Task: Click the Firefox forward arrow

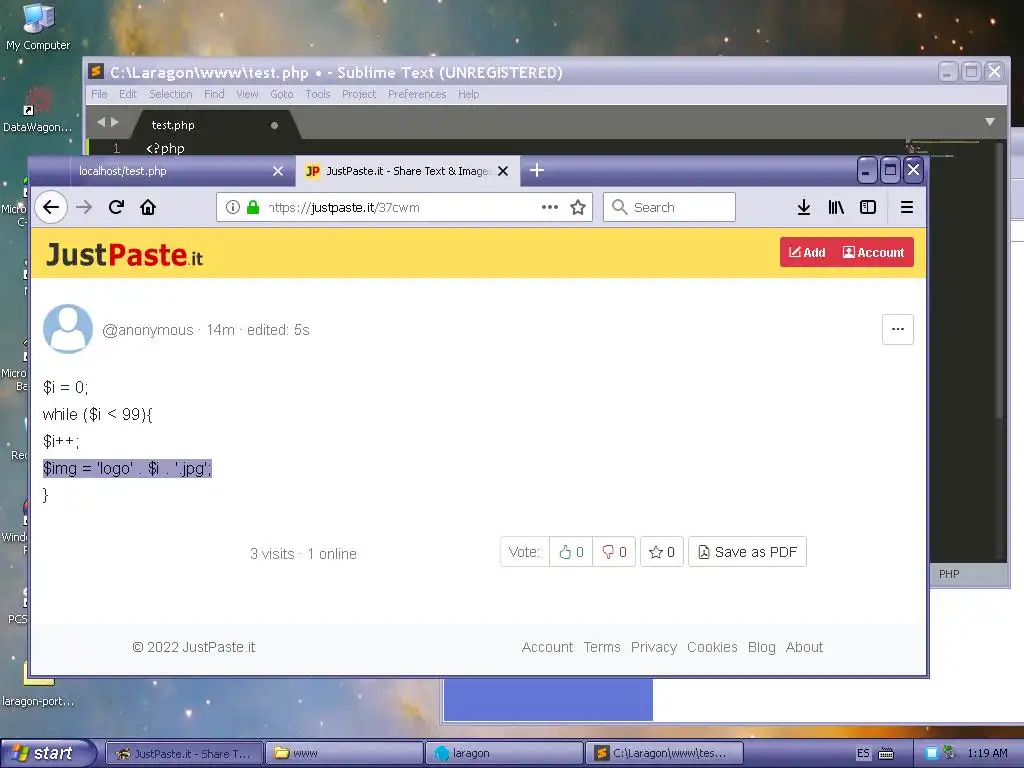Action: coord(84,208)
